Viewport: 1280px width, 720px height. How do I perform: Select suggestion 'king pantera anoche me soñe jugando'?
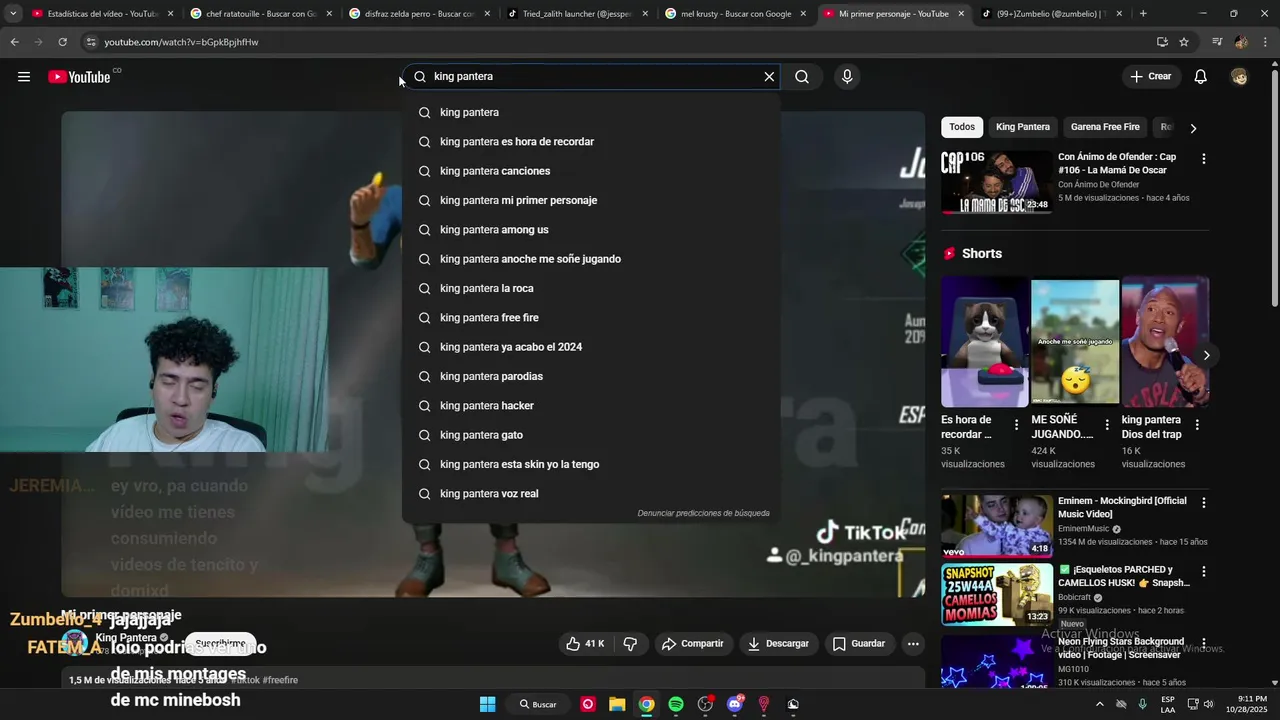(590, 259)
